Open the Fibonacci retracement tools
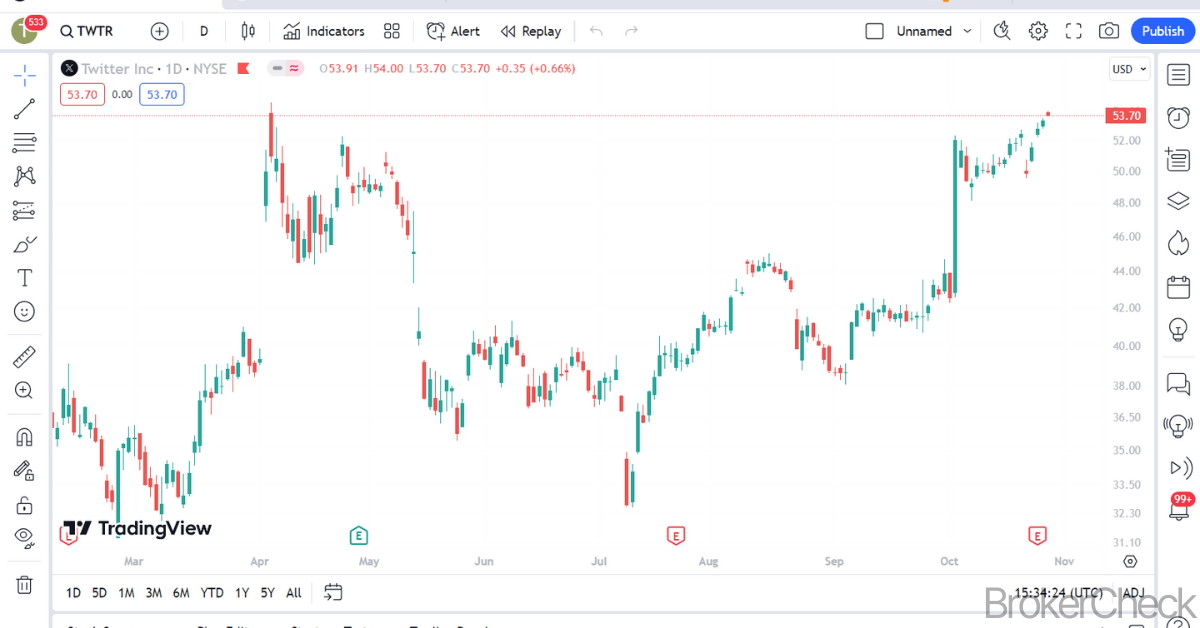This screenshot has width=1200, height=628. pos(25,143)
